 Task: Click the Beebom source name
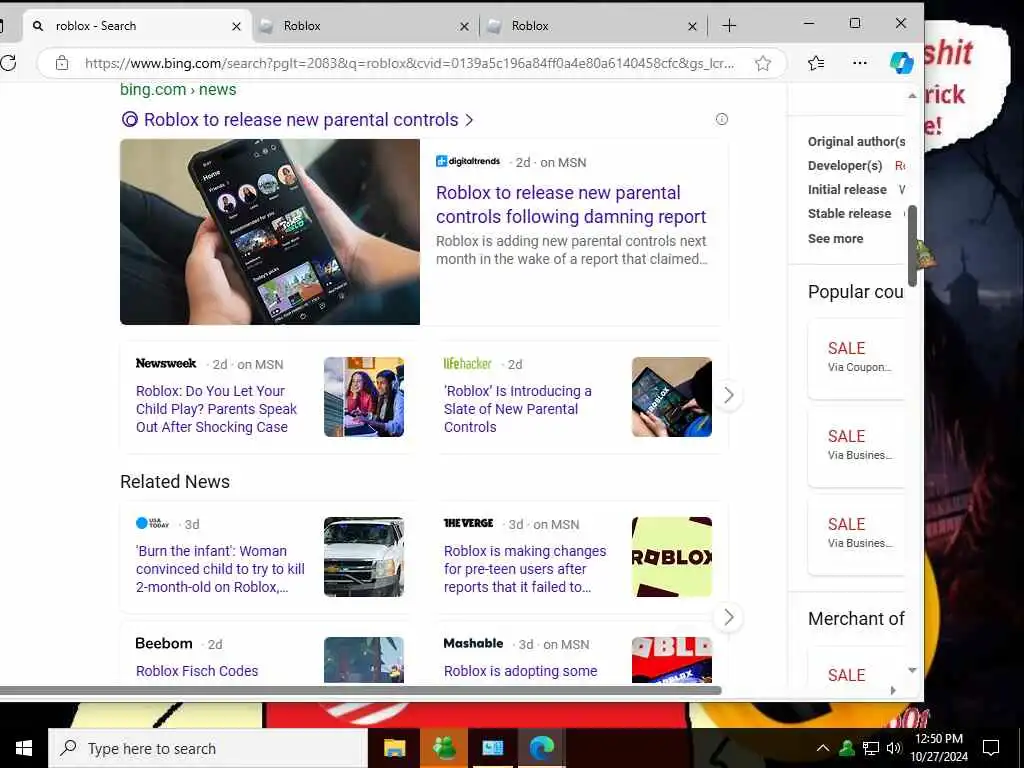164,643
